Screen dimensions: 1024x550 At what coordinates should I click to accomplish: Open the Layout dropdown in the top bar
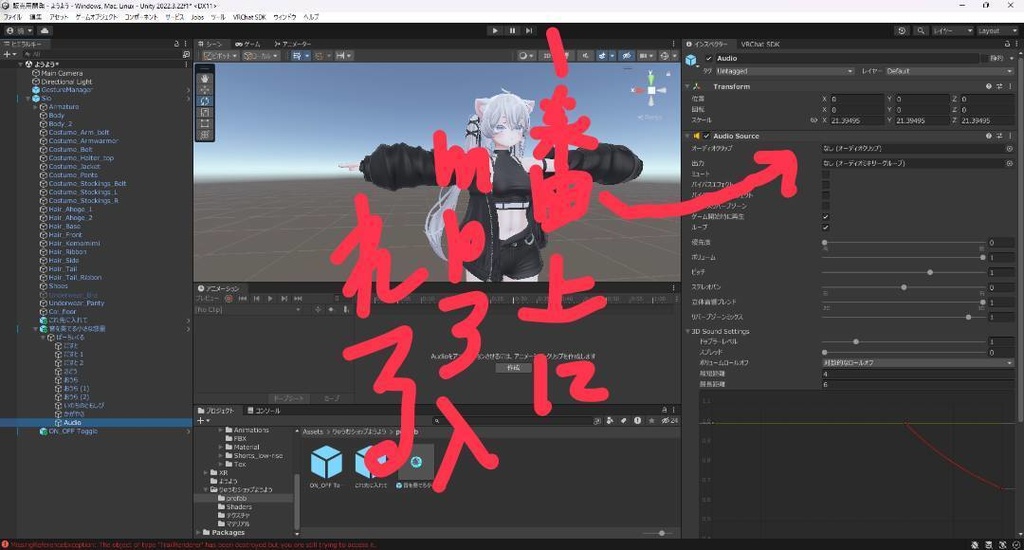coord(997,31)
